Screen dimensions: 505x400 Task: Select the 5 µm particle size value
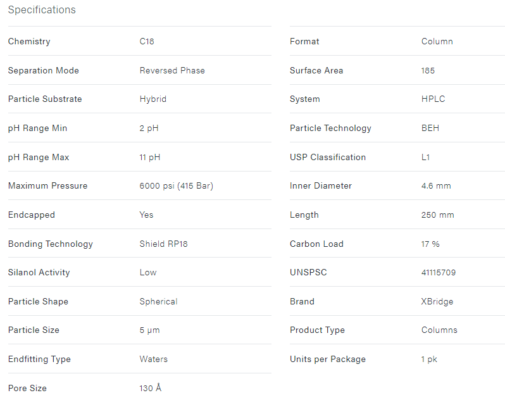pos(149,330)
